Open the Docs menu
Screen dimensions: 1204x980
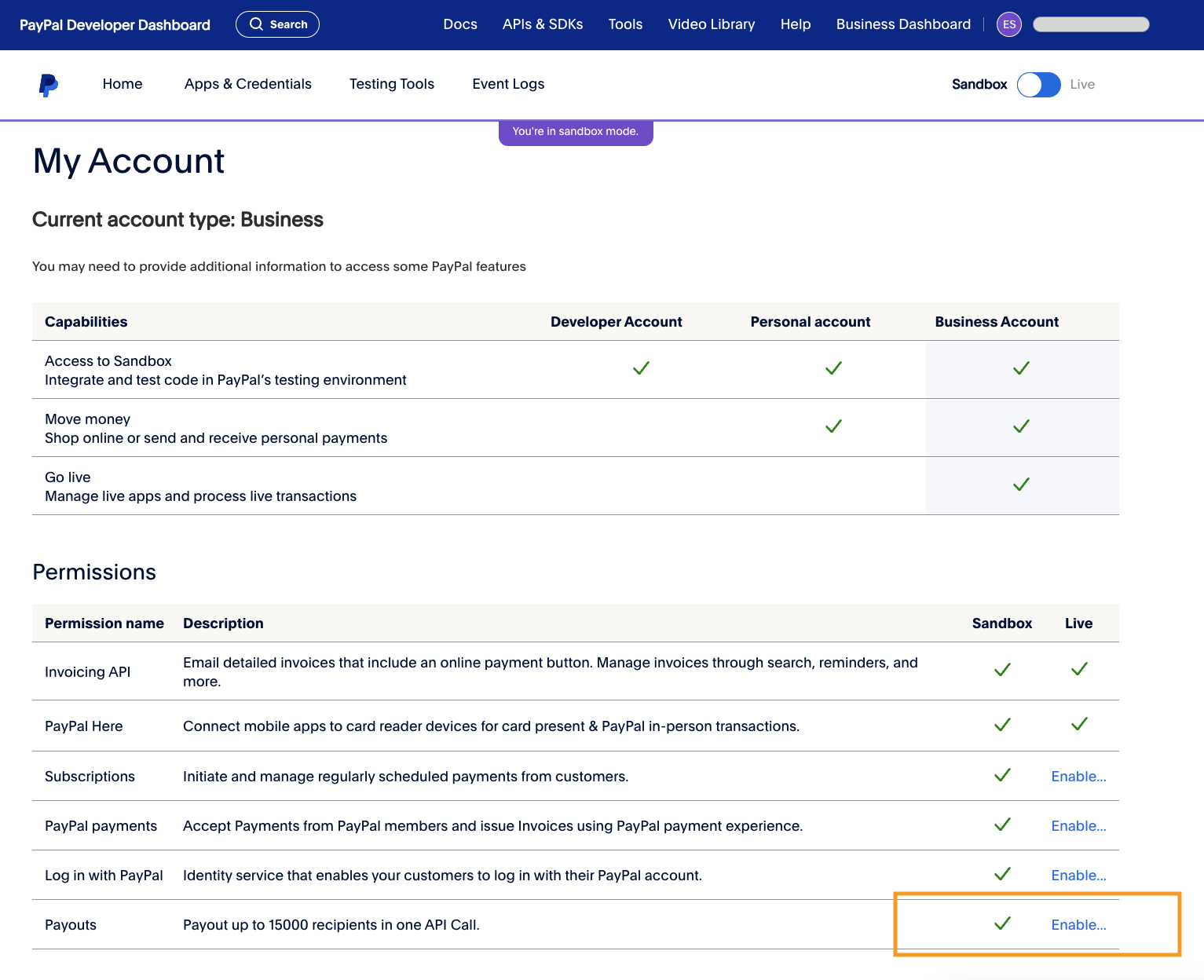pyautogui.click(x=460, y=24)
